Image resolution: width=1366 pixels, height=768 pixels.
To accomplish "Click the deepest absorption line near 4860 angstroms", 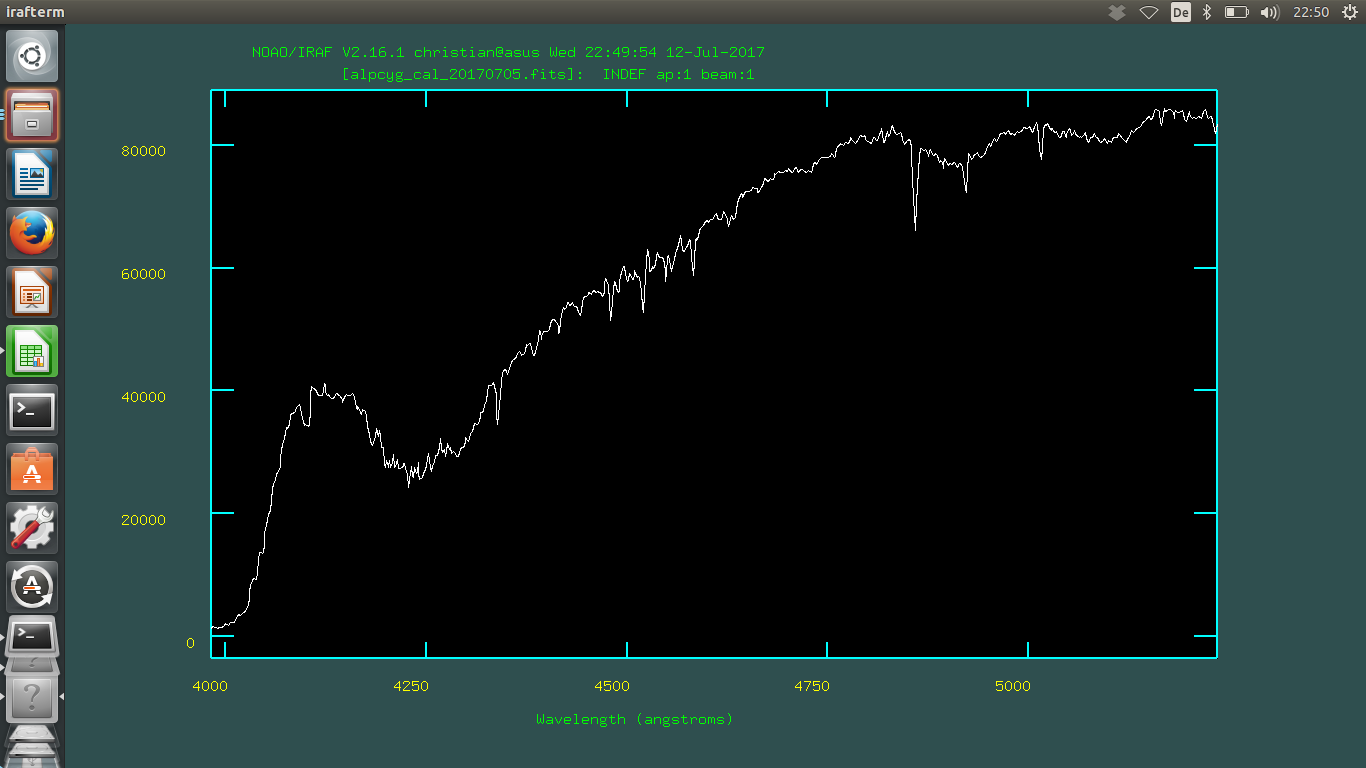I will pyautogui.click(x=915, y=228).
